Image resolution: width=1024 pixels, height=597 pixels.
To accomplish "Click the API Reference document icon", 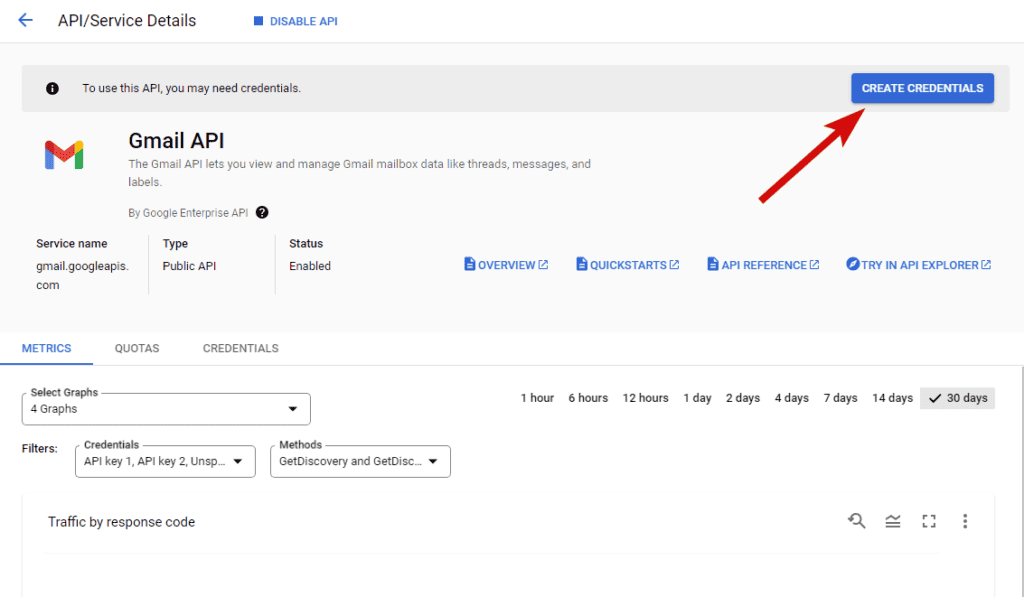I will pos(712,264).
